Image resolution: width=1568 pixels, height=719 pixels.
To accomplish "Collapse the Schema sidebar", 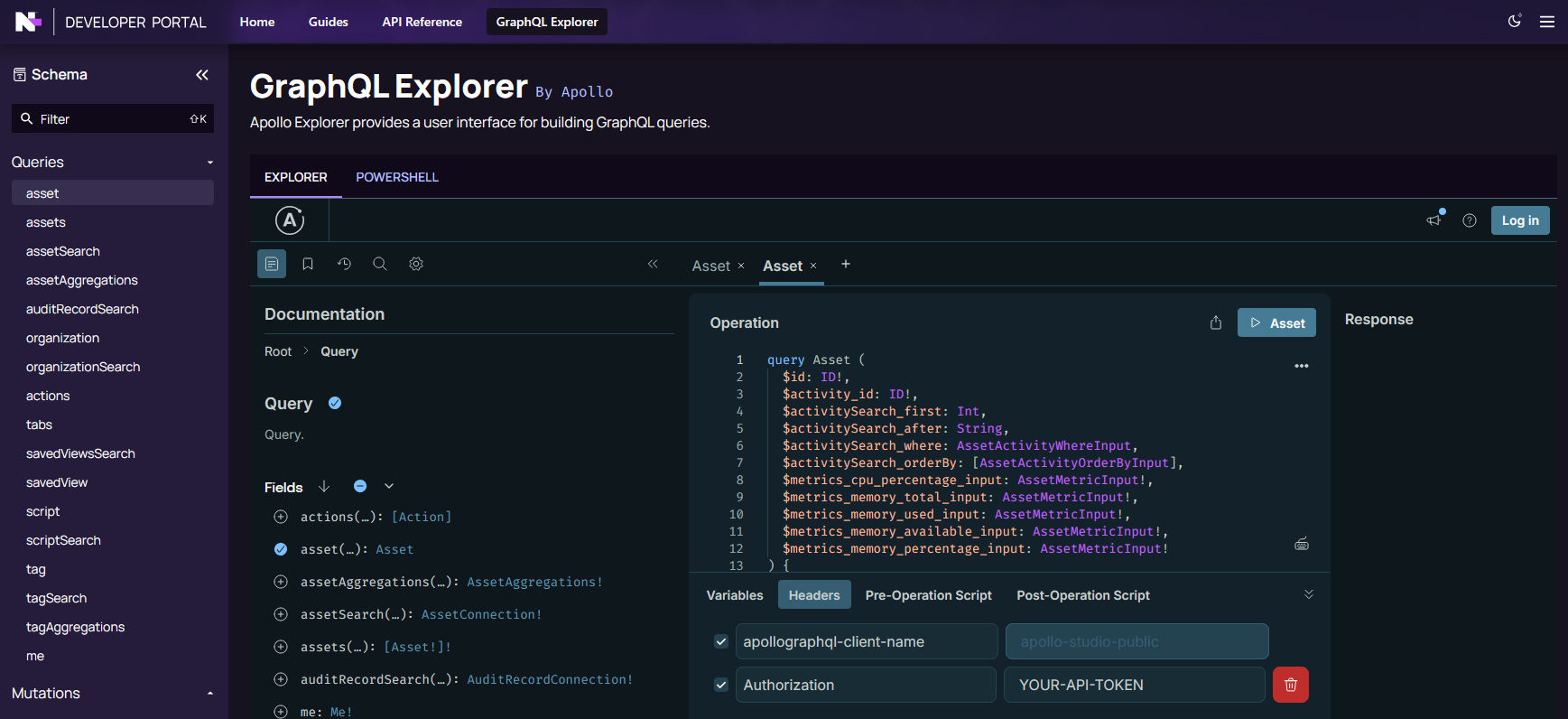I will tap(202, 75).
